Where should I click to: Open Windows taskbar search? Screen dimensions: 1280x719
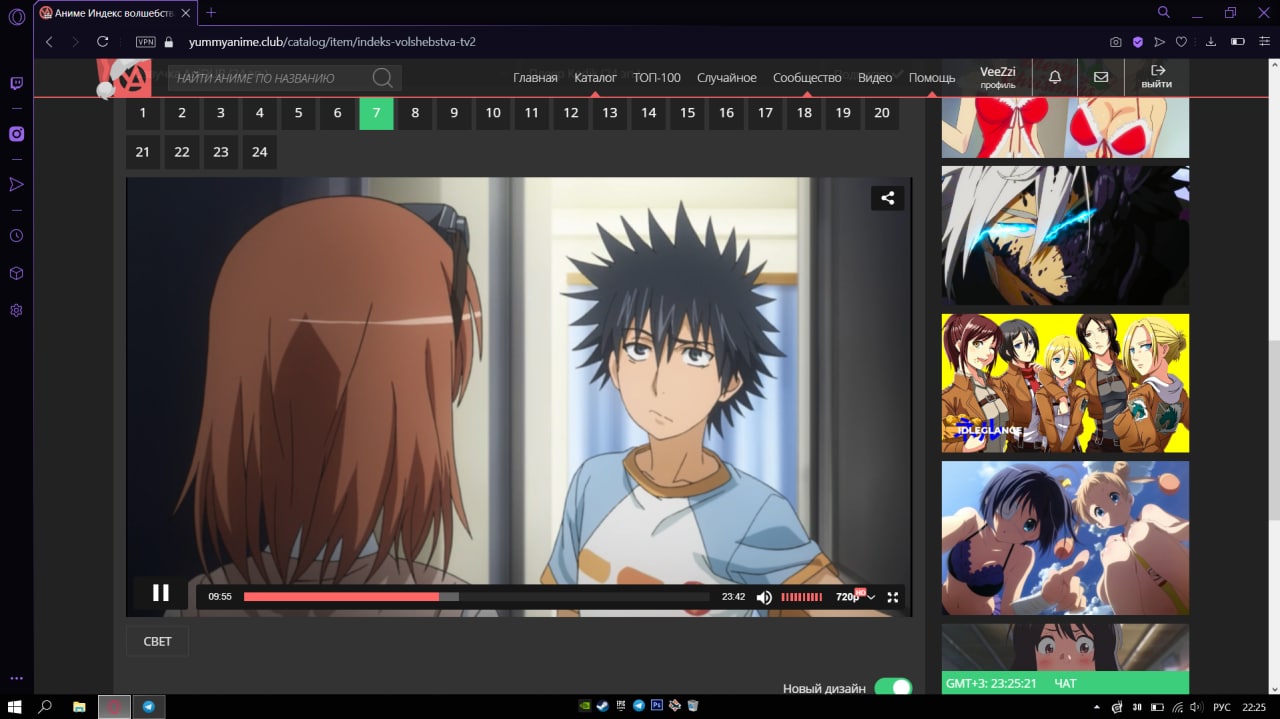[45, 706]
